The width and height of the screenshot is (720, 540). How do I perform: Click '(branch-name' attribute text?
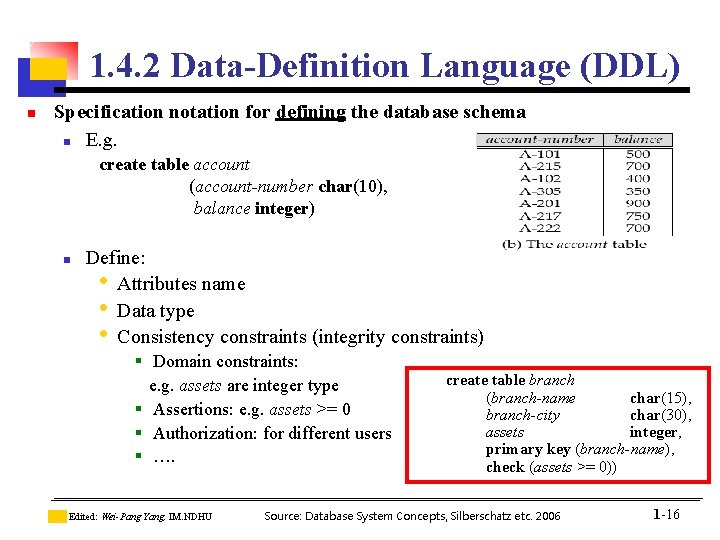tap(530, 398)
